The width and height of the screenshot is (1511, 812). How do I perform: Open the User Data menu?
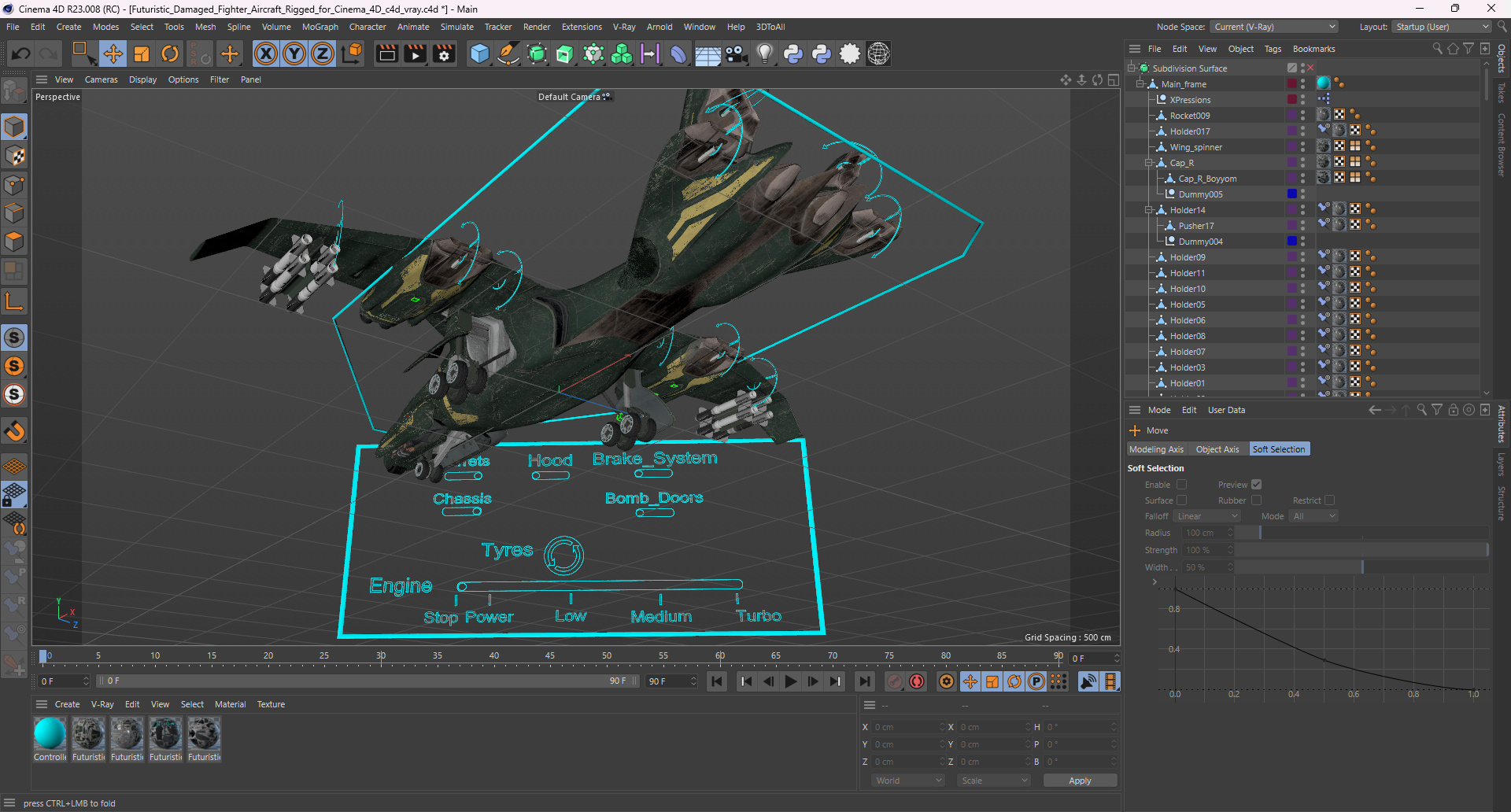(1226, 410)
